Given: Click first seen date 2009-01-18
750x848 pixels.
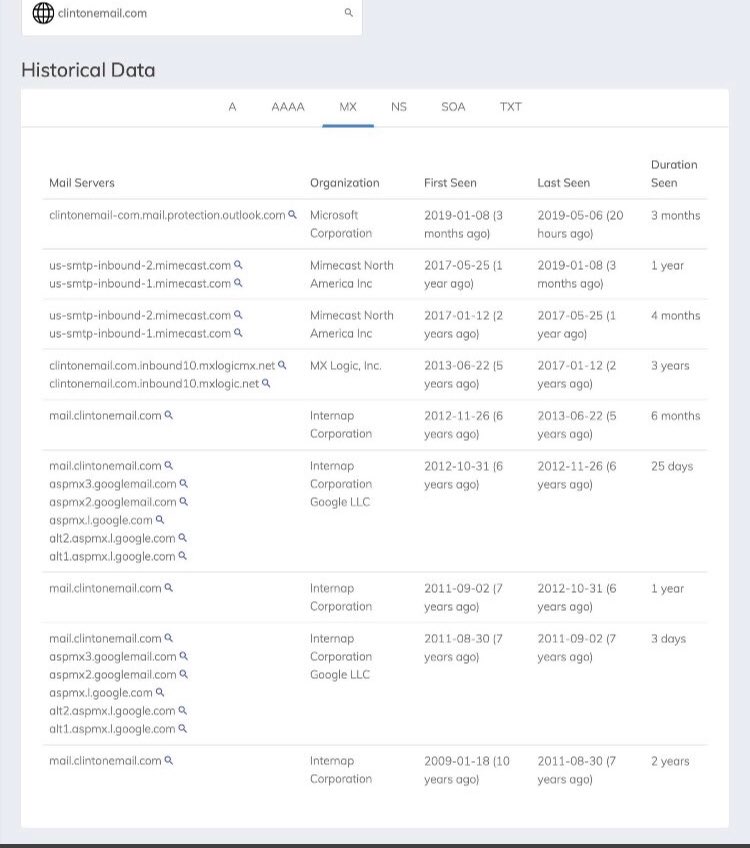Looking at the screenshot, I should (x=467, y=770).
